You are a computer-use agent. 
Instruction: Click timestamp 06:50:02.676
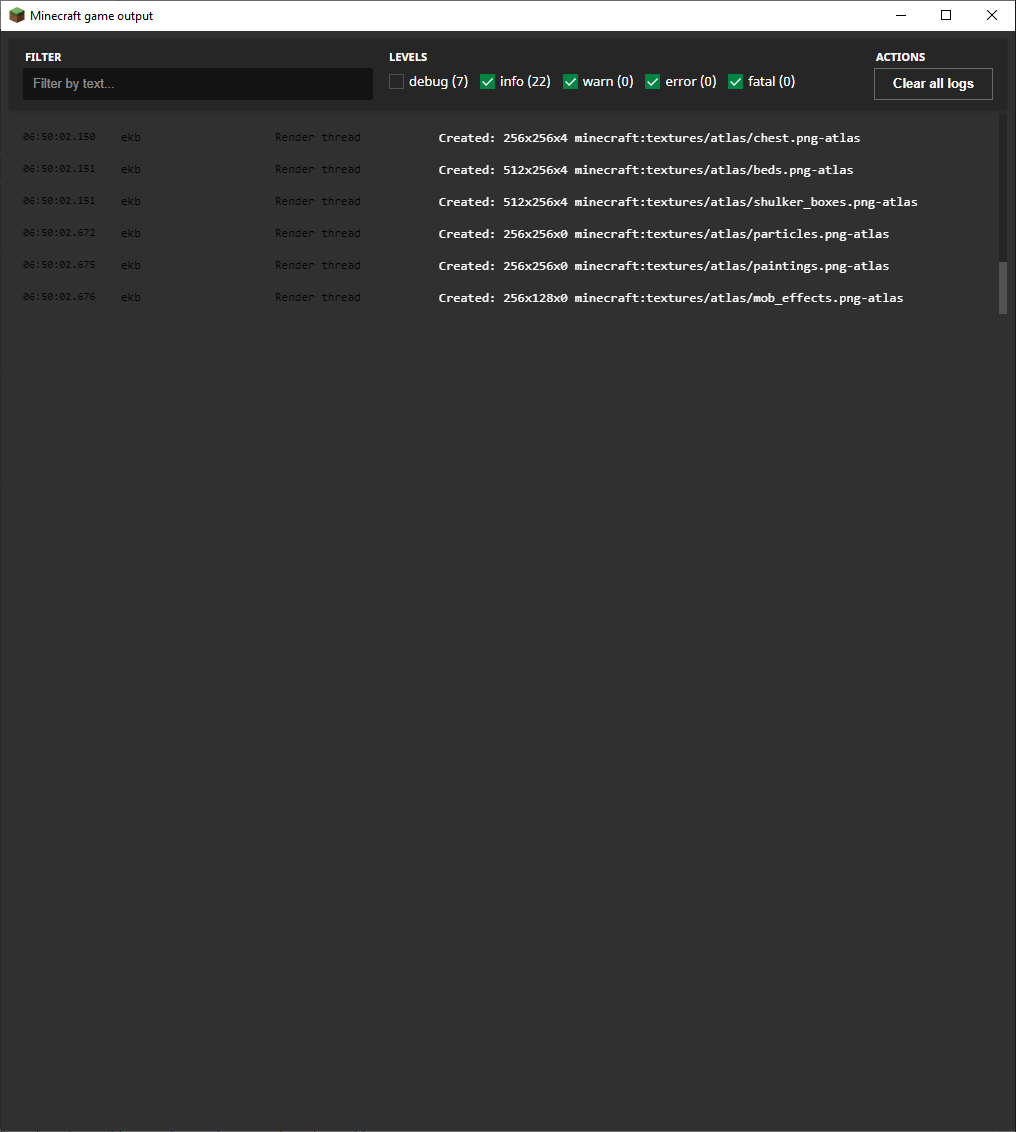click(x=59, y=297)
